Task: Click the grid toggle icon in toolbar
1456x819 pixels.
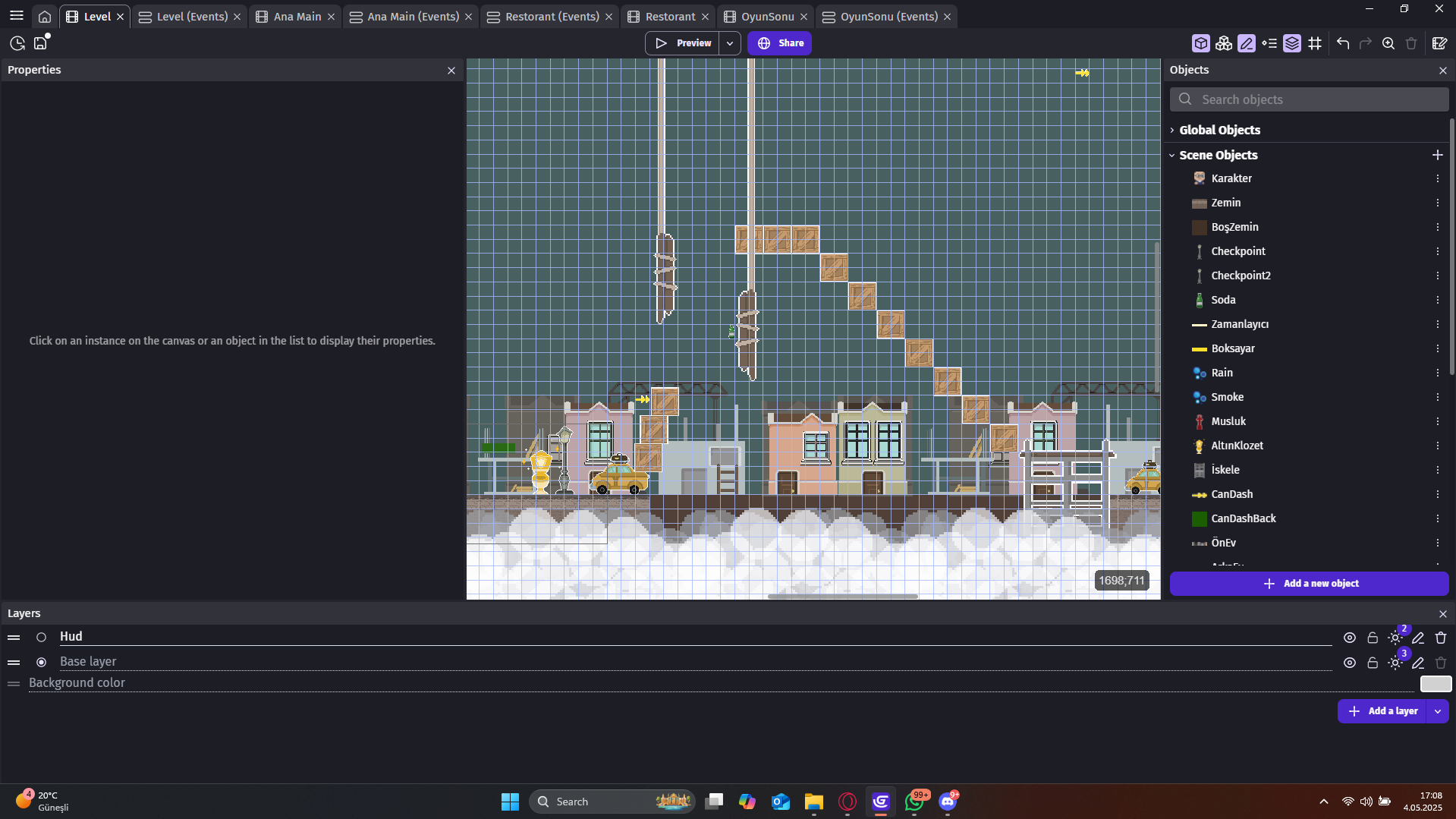Action: 1315,43
